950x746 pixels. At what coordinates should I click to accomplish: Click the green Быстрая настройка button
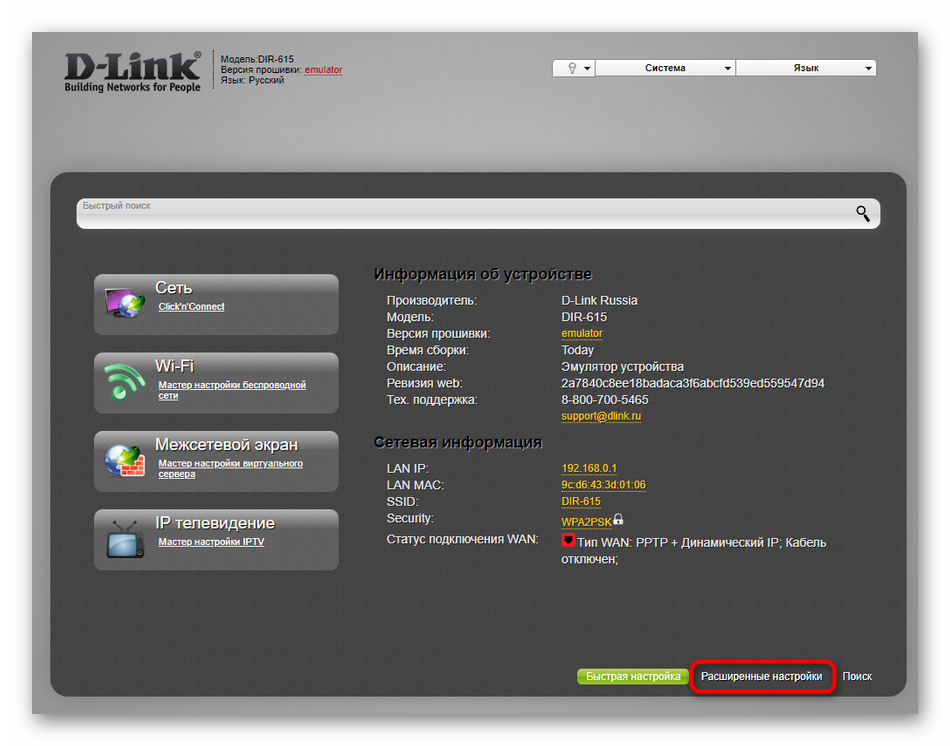click(633, 676)
